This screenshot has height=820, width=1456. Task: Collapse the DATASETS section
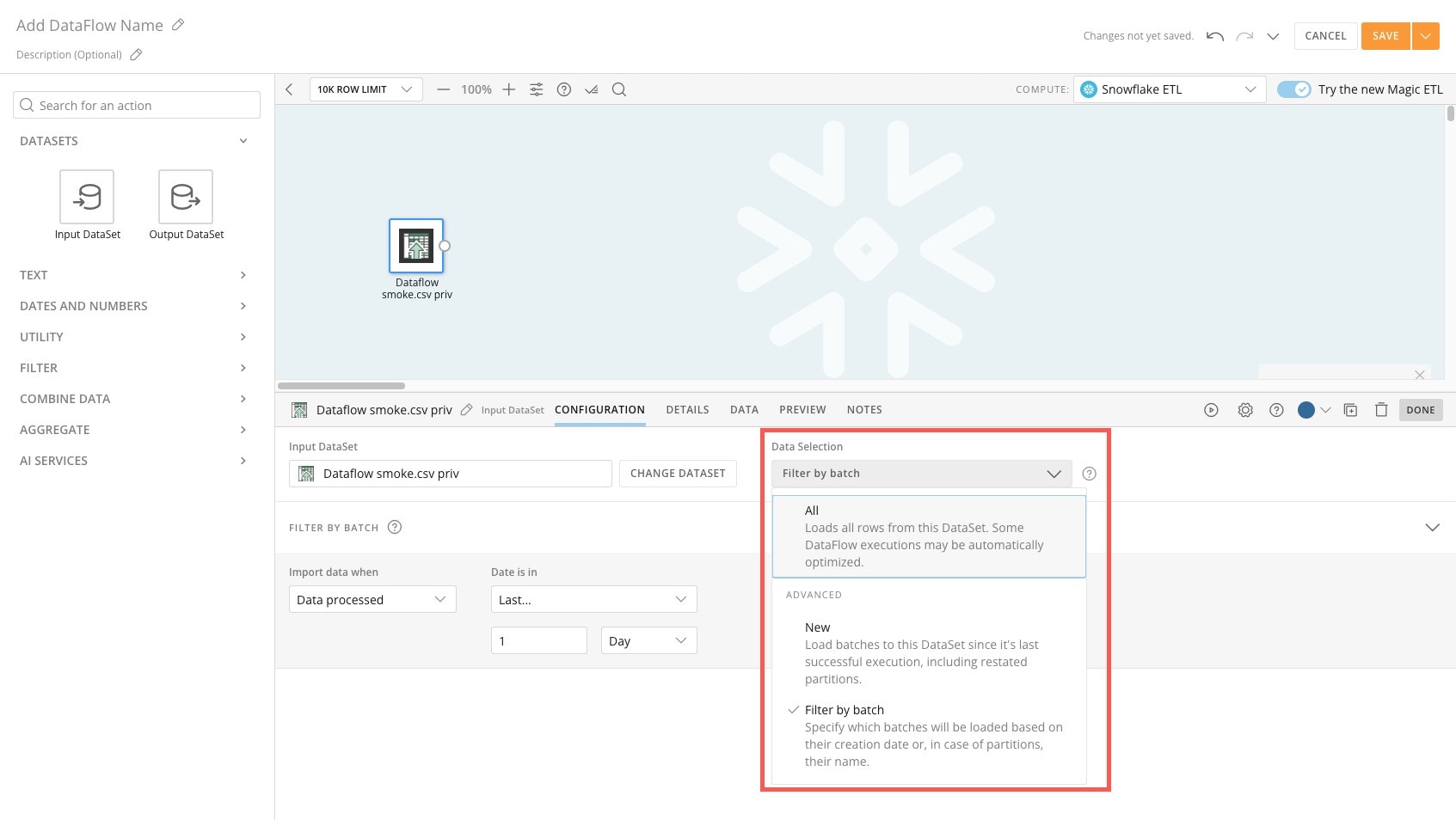[243, 141]
